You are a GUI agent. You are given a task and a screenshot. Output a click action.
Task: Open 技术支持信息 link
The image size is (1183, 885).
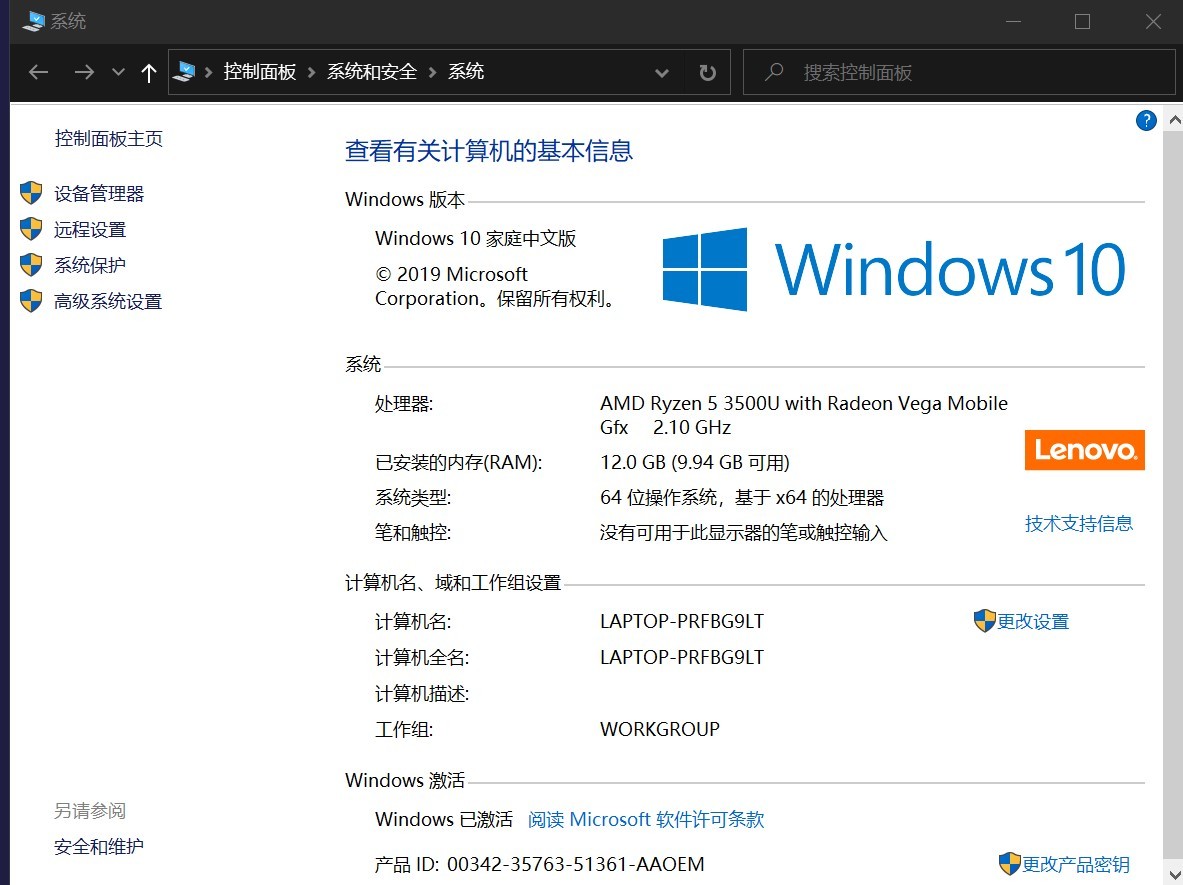pyautogui.click(x=1079, y=524)
